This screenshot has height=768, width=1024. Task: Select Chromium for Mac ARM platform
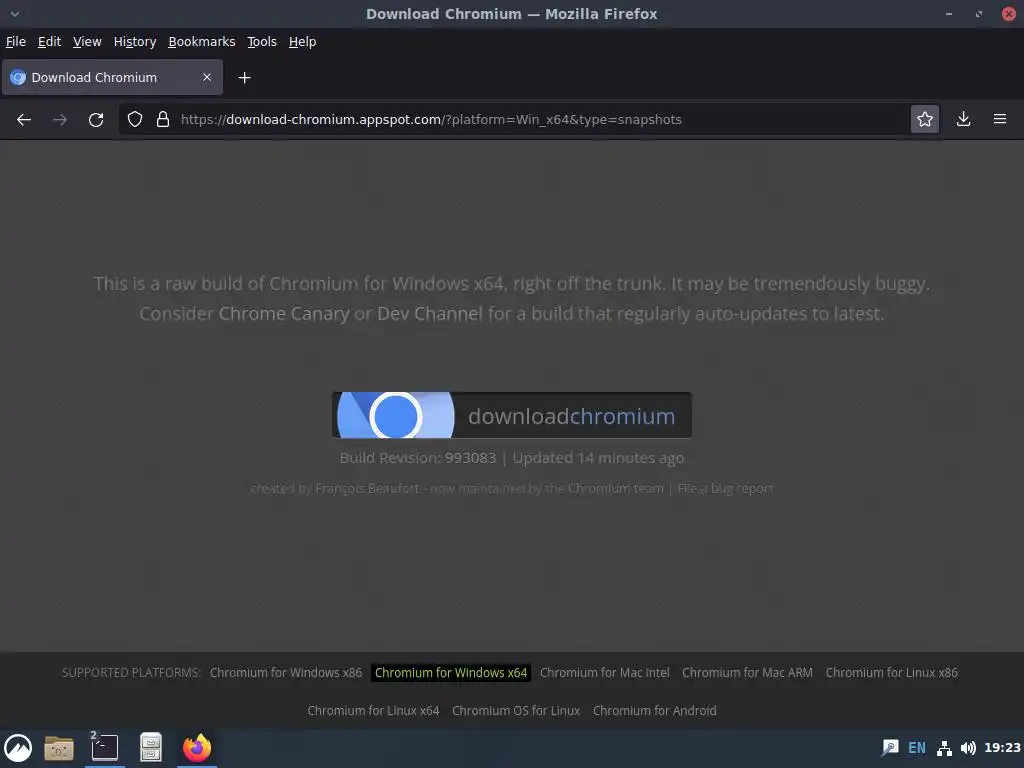[747, 673]
